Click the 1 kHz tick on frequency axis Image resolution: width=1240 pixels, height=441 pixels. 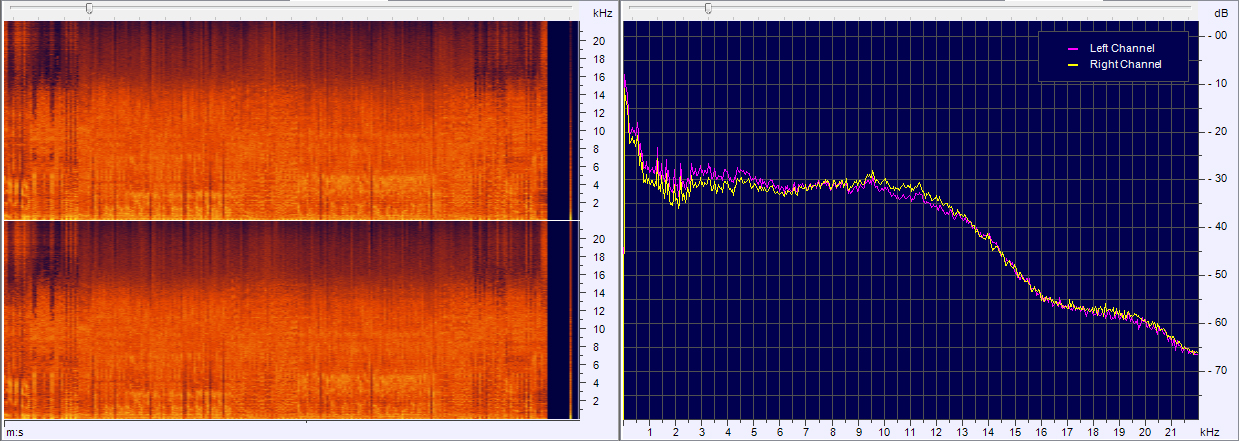[650, 432]
